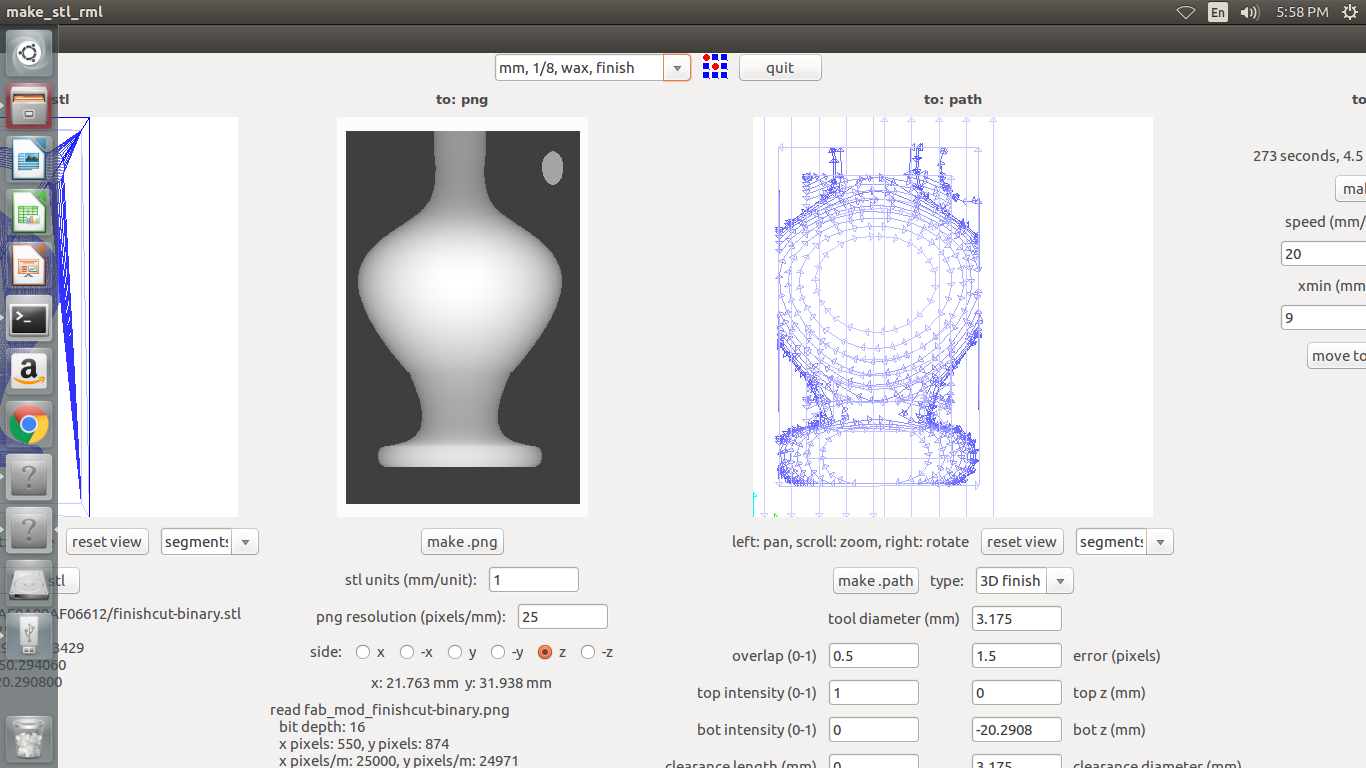Launch LibreOffice Impress from the launcher
This screenshot has height=768, width=1366.
pyautogui.click(x=29, y=266)
